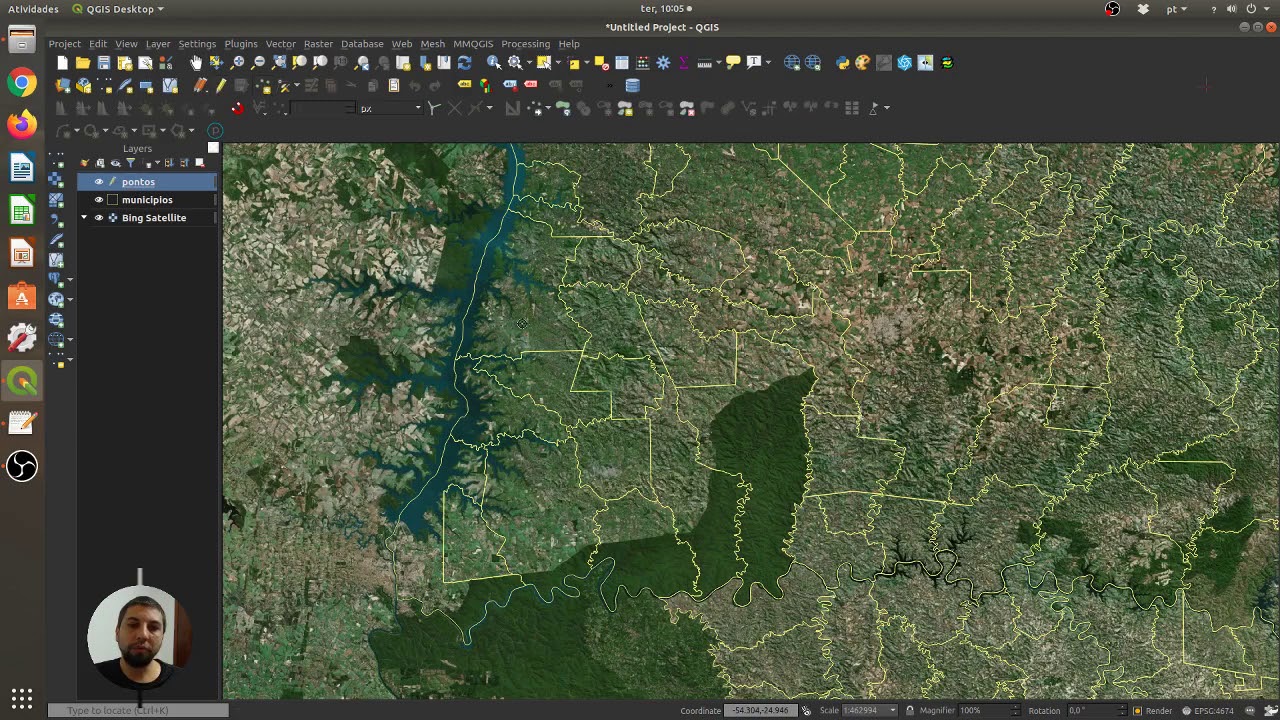Screen dimensions: 1280x720
Task: Click the Add Point Feature tool
Action: click(263, 85)
